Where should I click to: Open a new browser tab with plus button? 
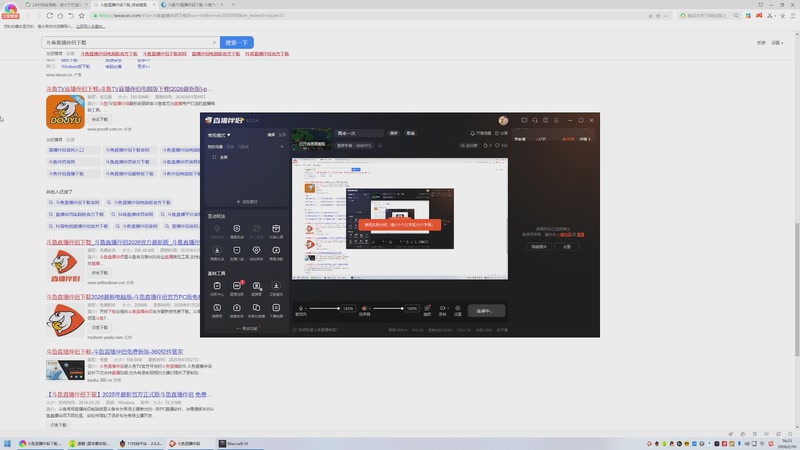click(233, 5)
